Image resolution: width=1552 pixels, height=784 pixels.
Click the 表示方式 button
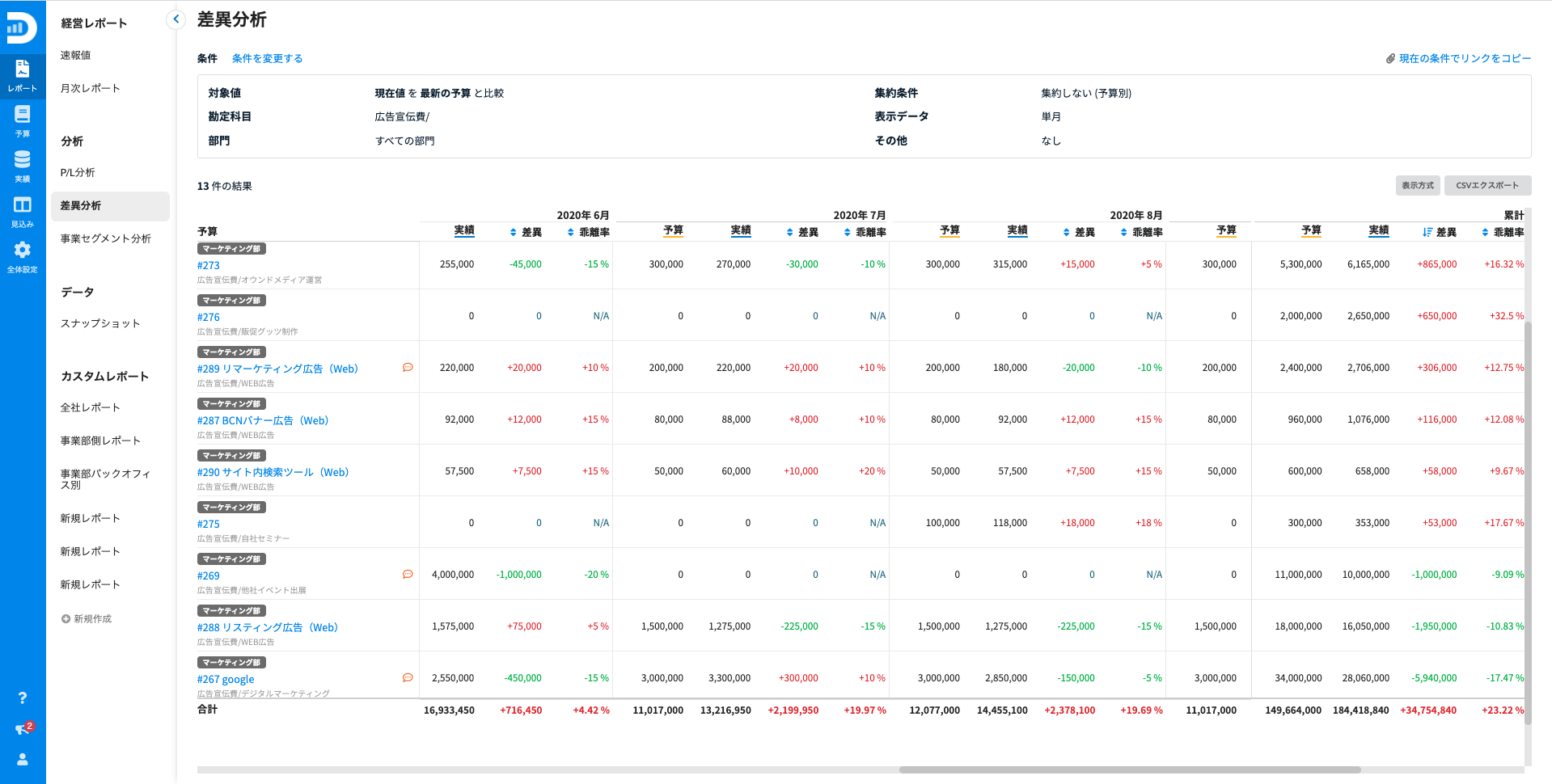1417,185
